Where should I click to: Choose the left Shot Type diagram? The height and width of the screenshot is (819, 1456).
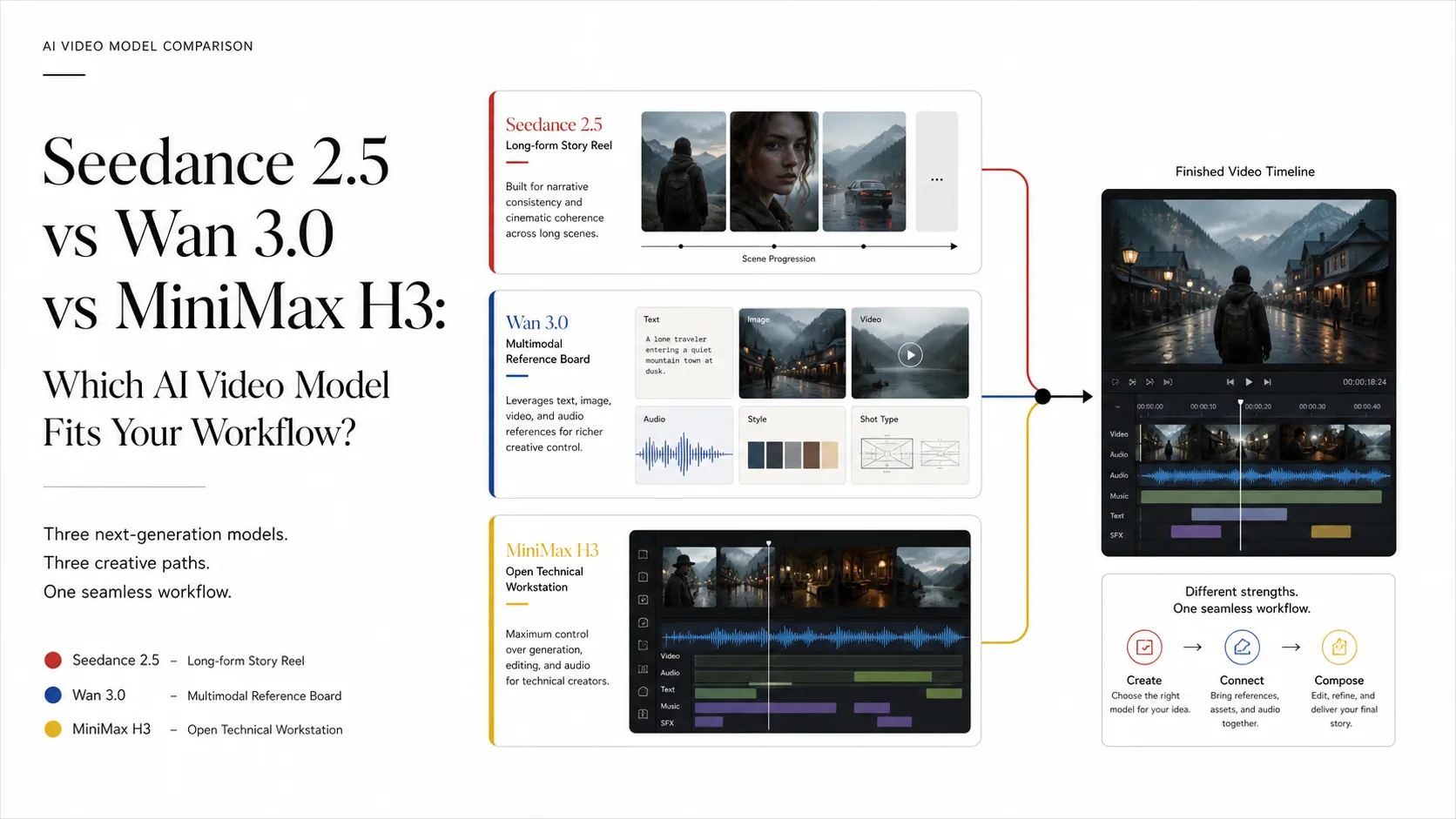pyautogui.click(x=886, y=453)
